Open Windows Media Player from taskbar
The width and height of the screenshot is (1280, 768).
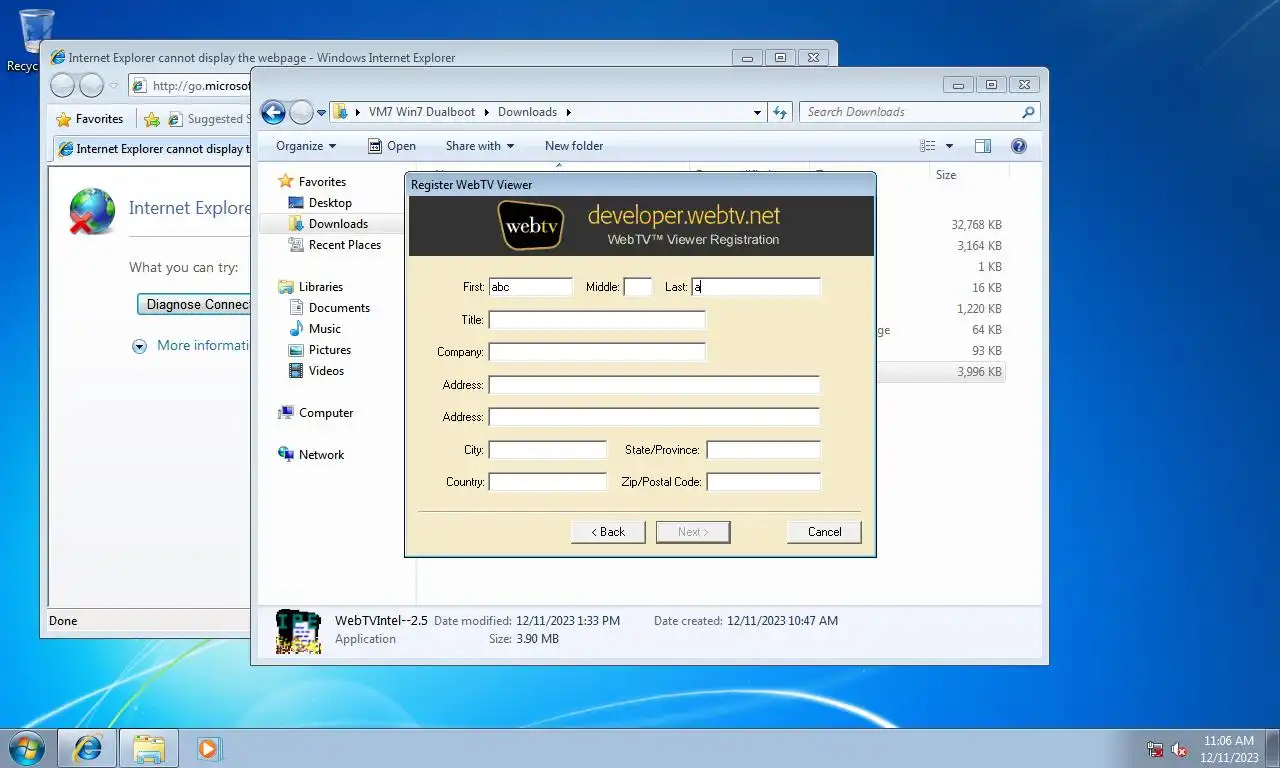pyautogui.click(x=209, y=748)
